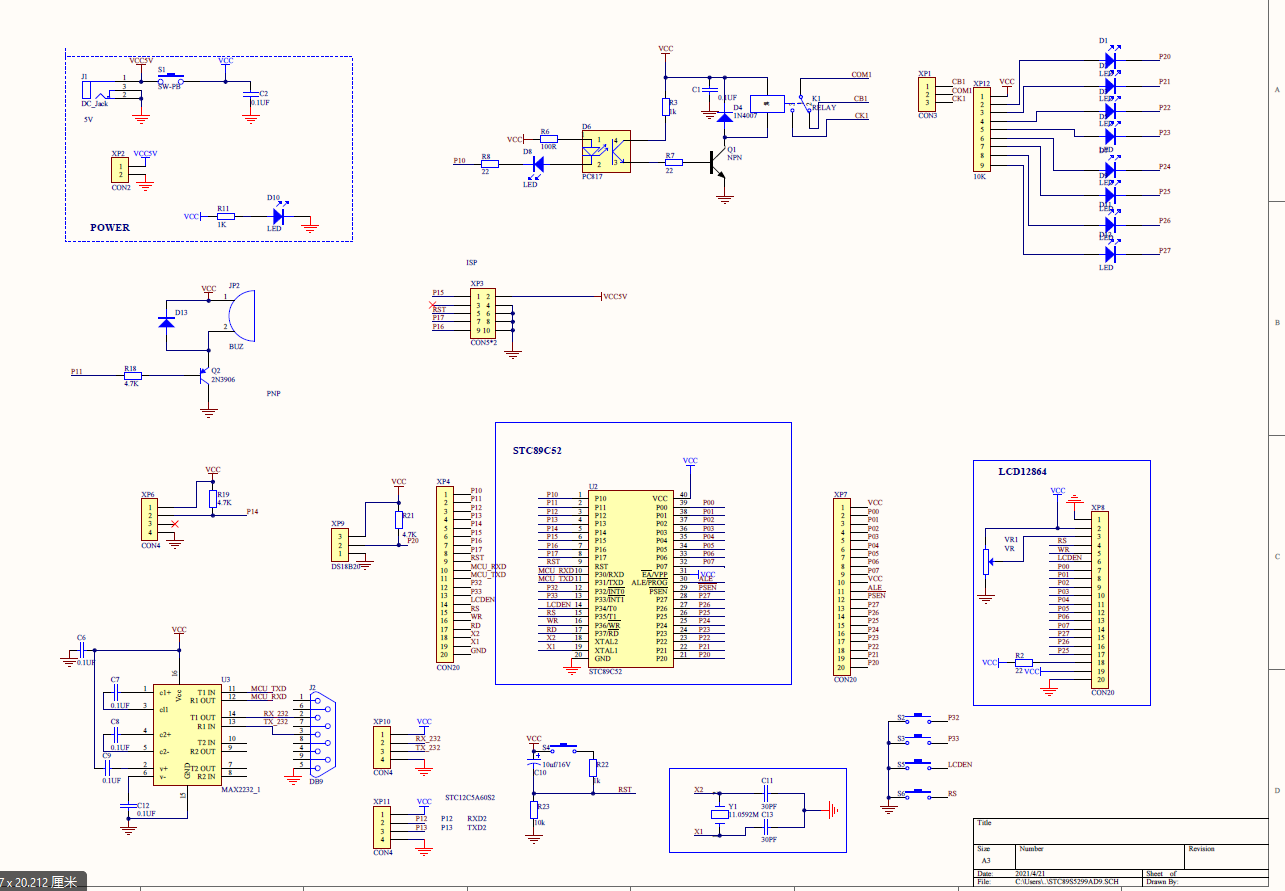The width and height of the screenshot is (1285, 891).
Task: Select the Y1 crystal symbol
Action: pos(718,813)
